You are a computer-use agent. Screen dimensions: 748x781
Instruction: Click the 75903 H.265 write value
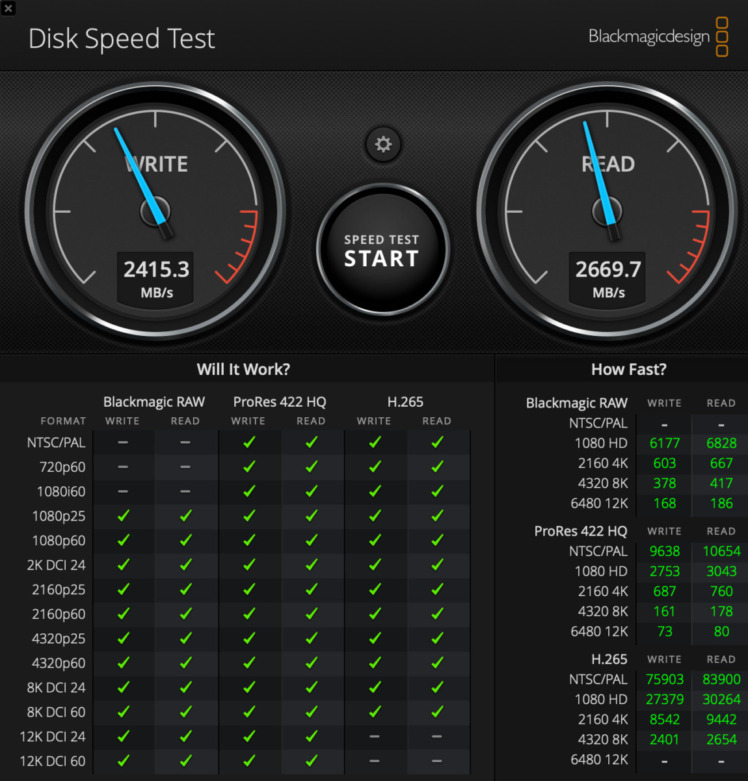664,679
